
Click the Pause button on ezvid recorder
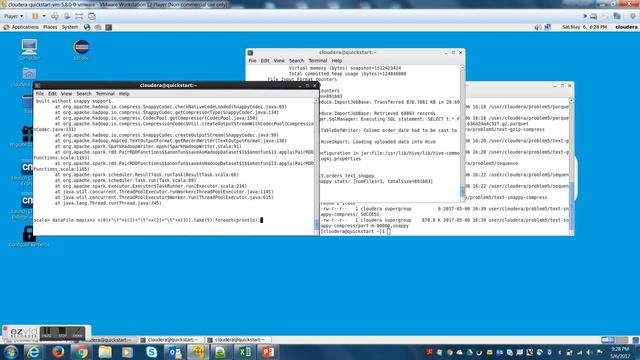coord(47,333)
